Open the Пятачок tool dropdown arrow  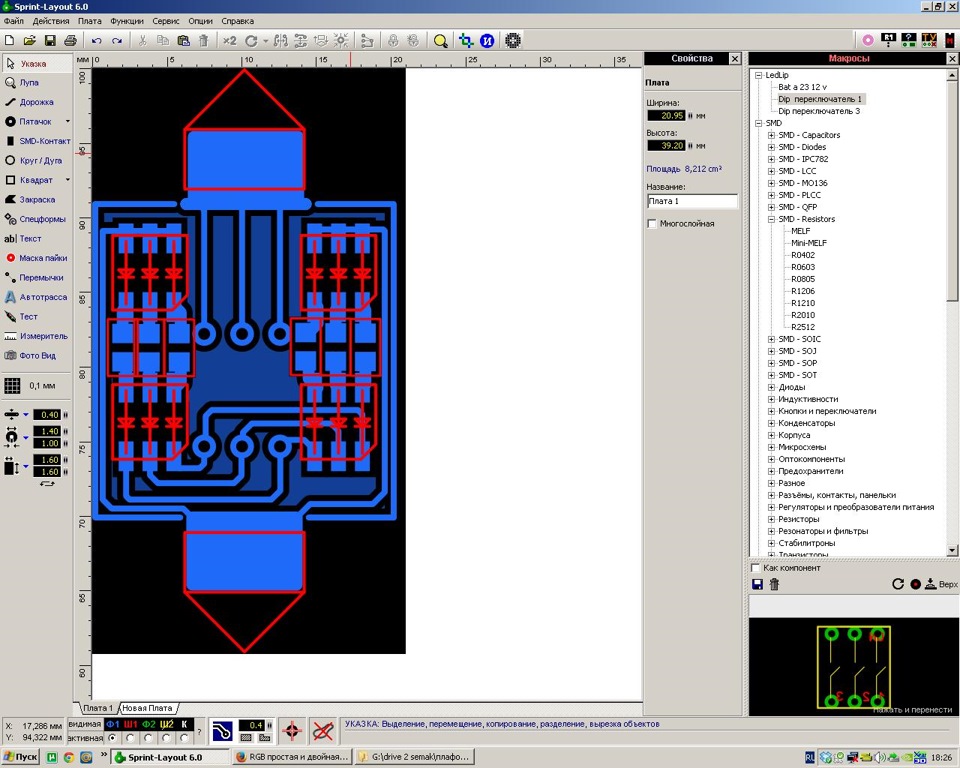click(67, 121)
